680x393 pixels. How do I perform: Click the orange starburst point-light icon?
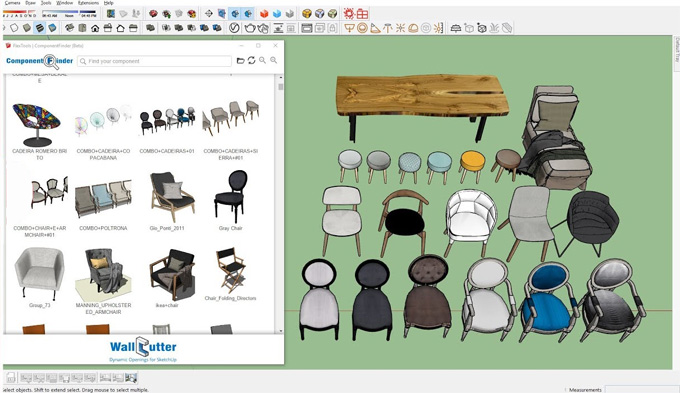pos(400,28)
